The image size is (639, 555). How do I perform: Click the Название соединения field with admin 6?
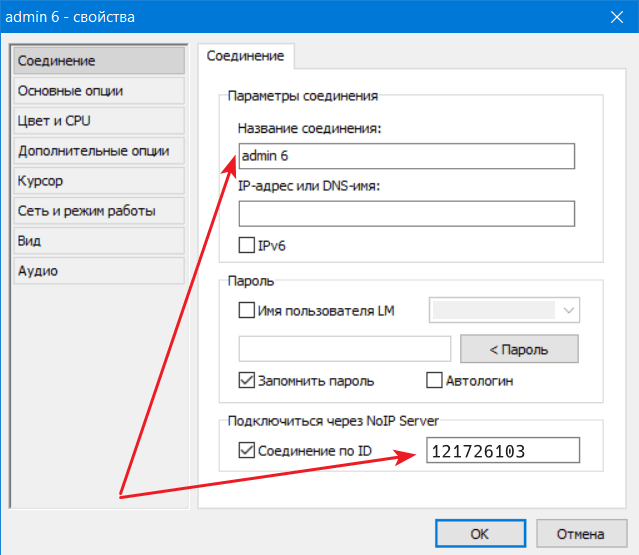tap(406, 156)
